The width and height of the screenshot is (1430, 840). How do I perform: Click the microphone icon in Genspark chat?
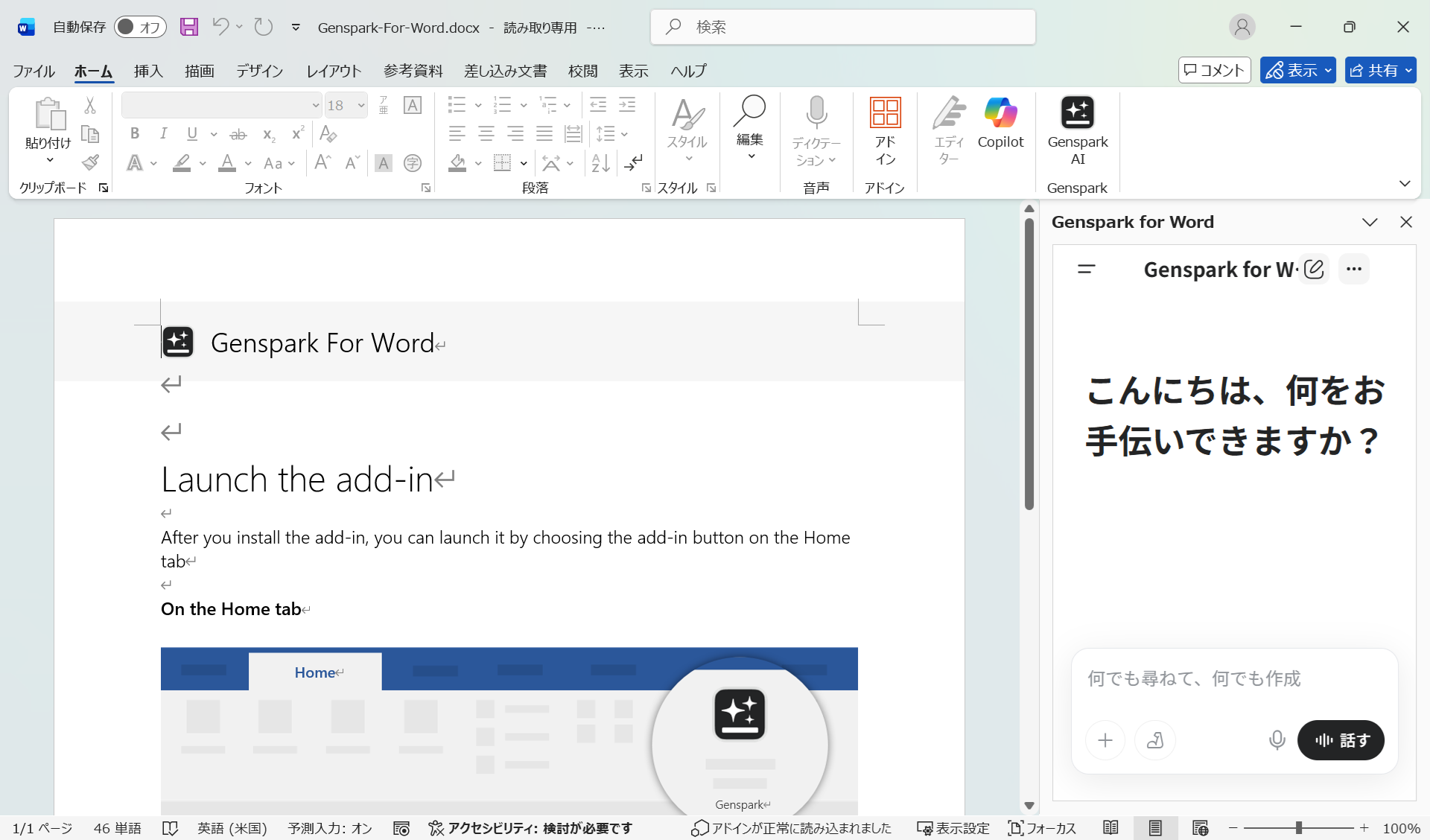(x=1277, y=740)
